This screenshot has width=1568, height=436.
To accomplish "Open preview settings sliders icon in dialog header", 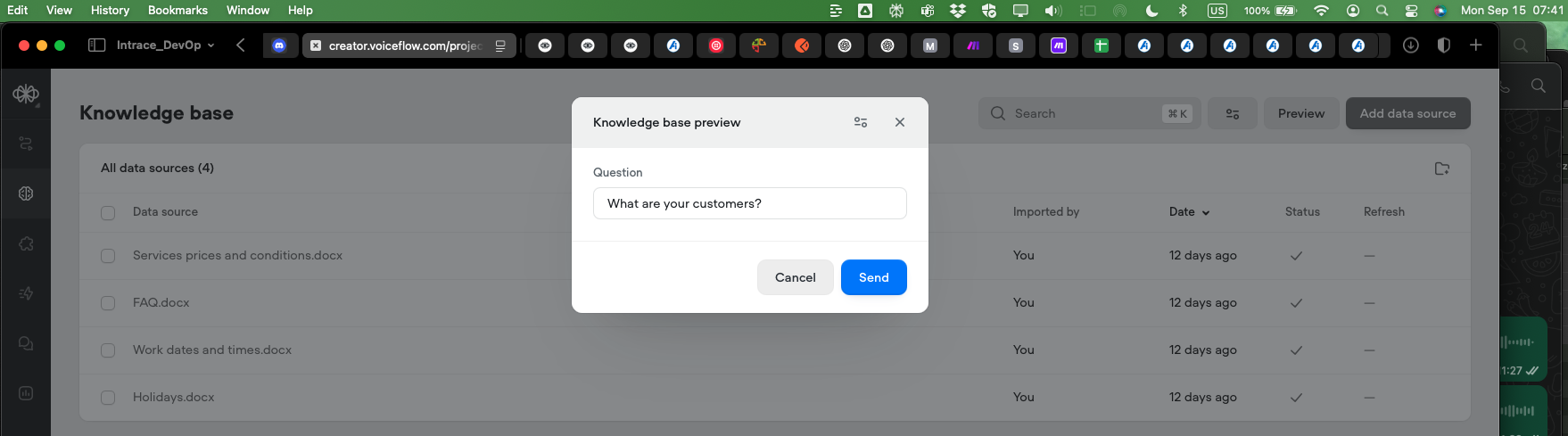I will click(861, 122).
